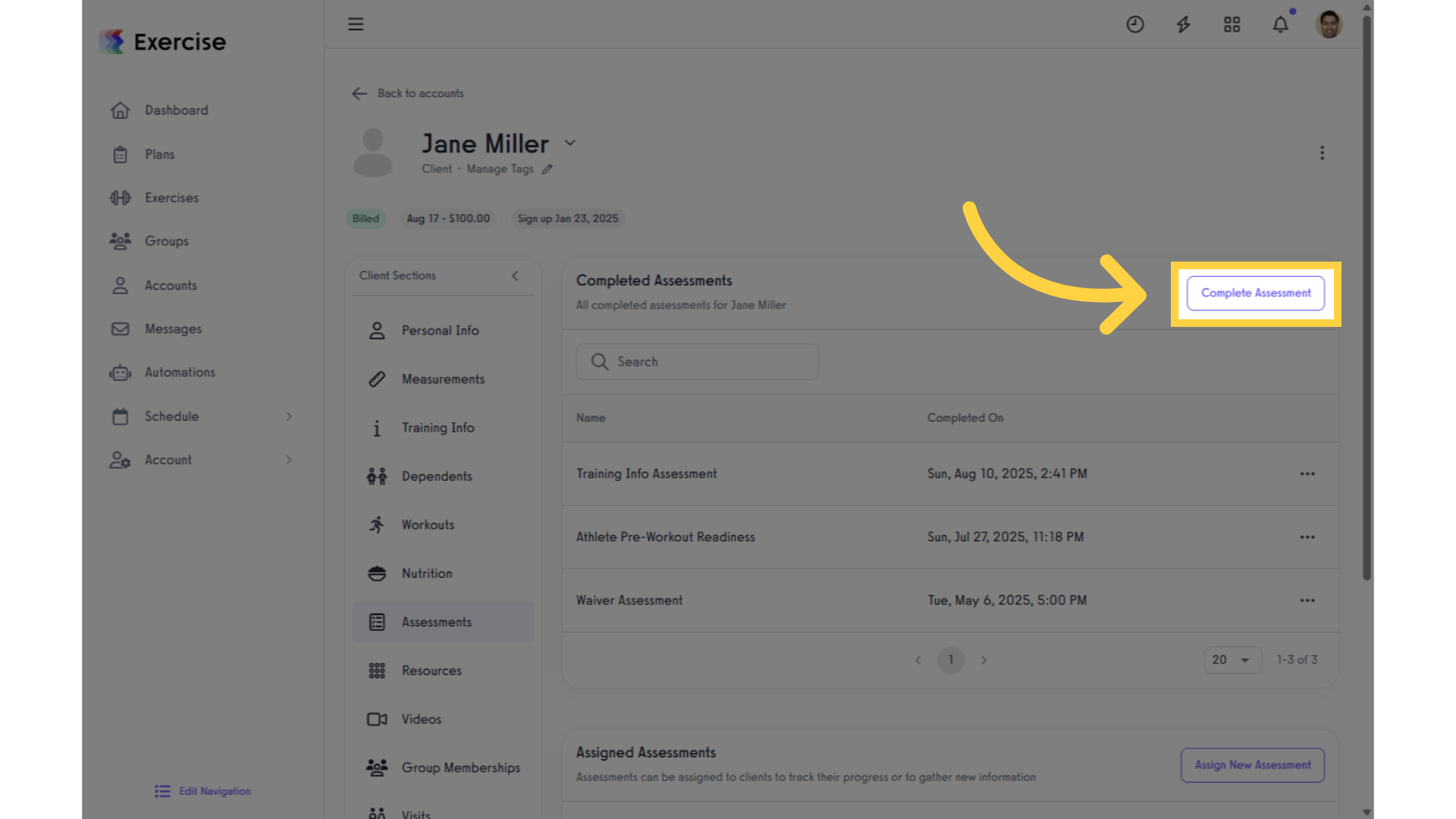Open the Videos section
The width and height of the screenshot is (1456, 819).
[443, 719]
